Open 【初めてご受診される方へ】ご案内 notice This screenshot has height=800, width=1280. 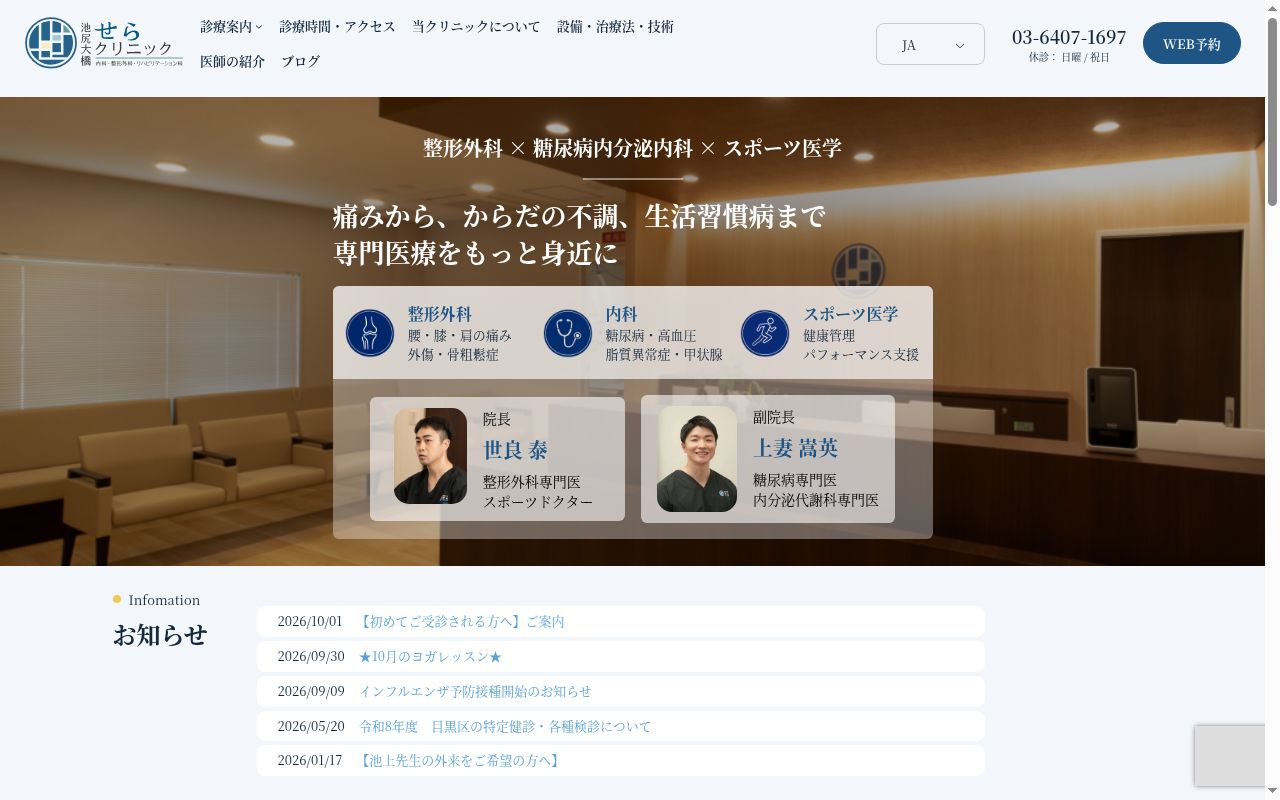(461, 621)
